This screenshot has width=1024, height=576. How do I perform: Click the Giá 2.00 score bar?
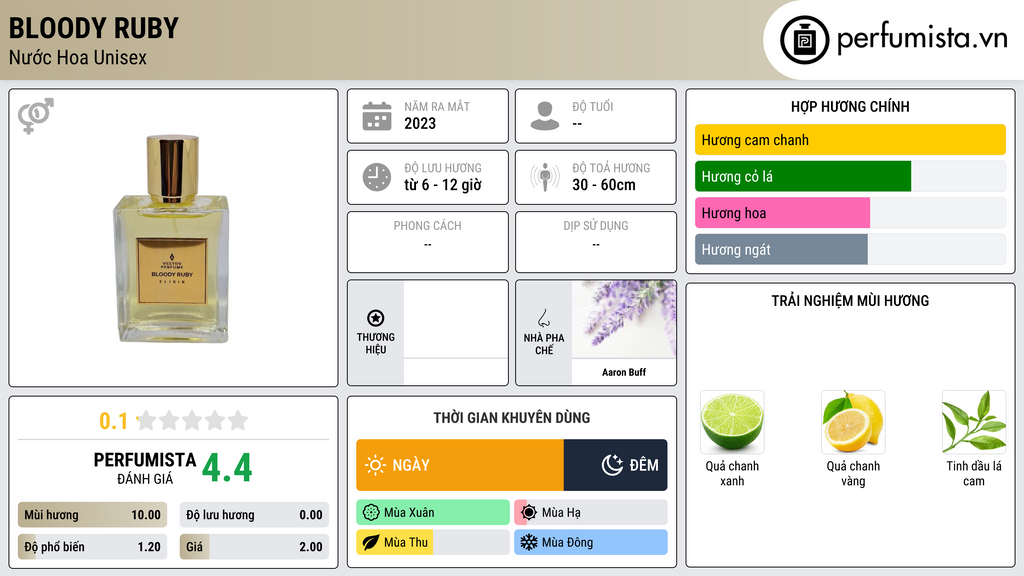[x=254, y=547]
